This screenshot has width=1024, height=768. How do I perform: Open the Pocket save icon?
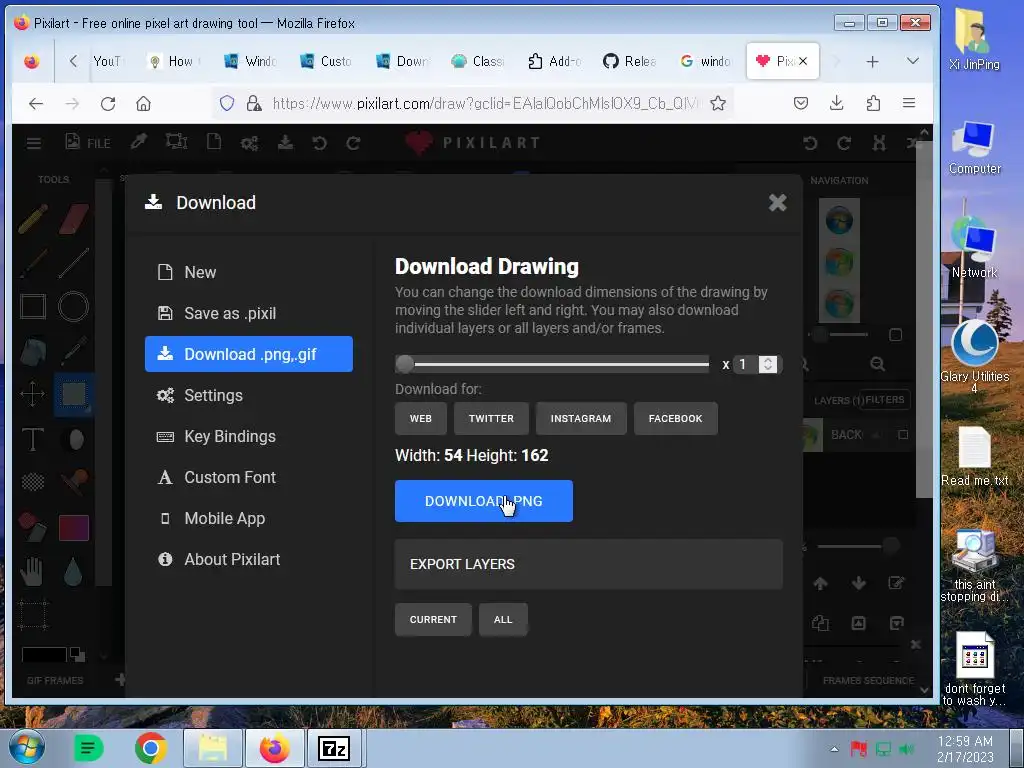(801, 103)
